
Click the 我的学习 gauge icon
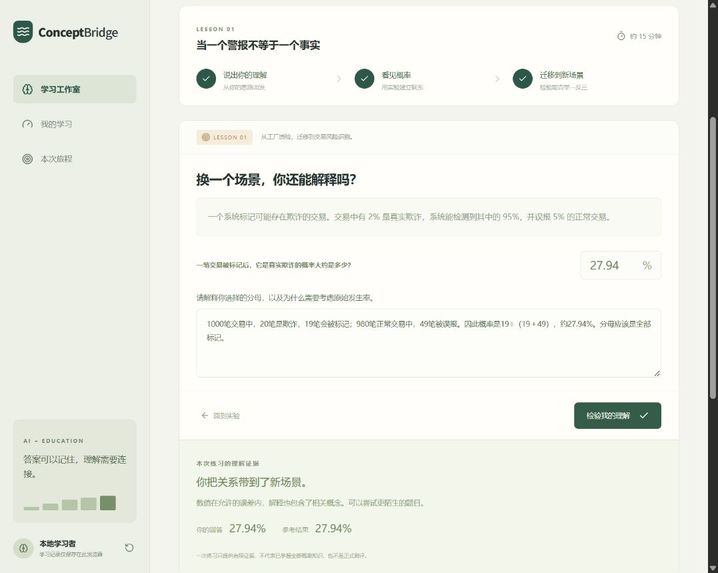pos(27,124)
